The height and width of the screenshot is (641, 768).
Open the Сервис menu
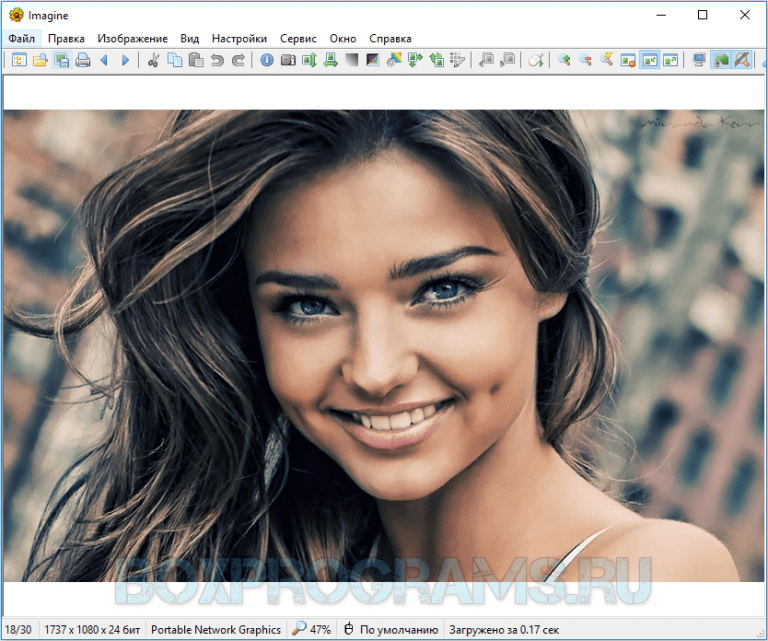tap(298, 38)
